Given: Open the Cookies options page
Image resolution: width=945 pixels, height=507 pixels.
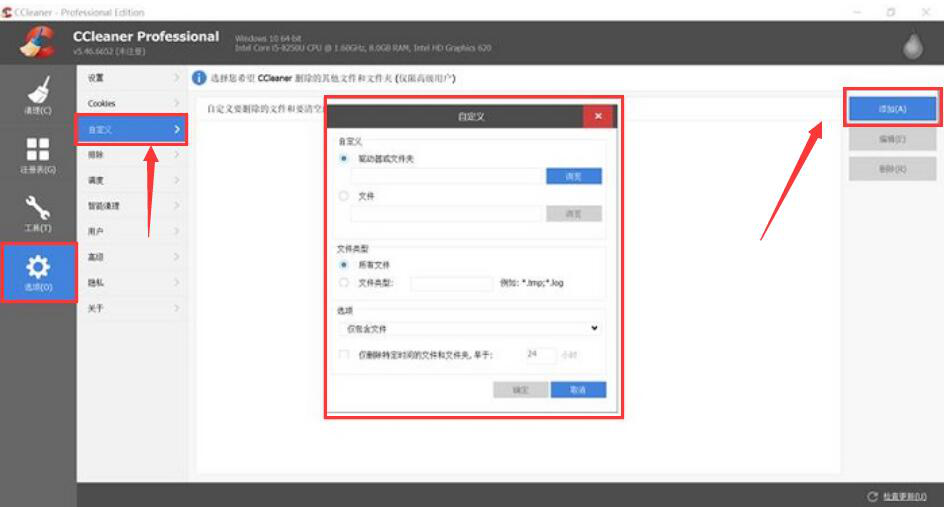Looking at the screenshot, I should click(x=131, y=104).
